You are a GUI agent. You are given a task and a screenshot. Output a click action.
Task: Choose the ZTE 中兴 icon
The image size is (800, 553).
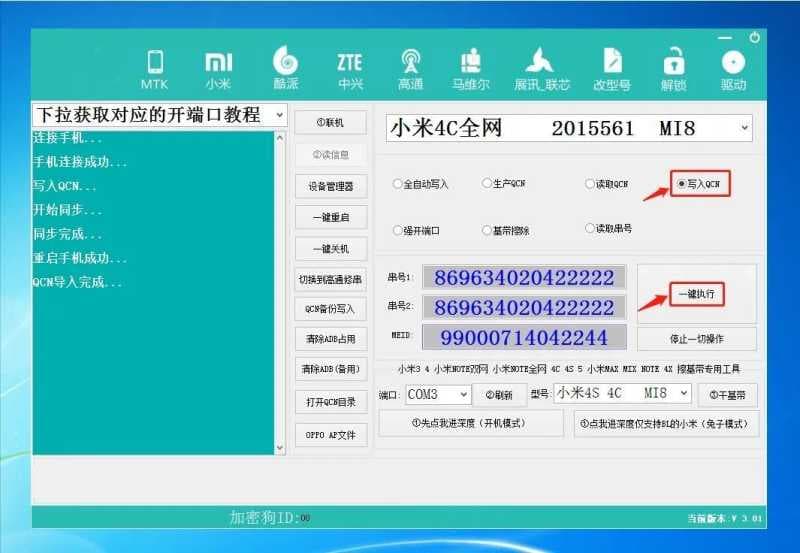click(x=350, y=69)
